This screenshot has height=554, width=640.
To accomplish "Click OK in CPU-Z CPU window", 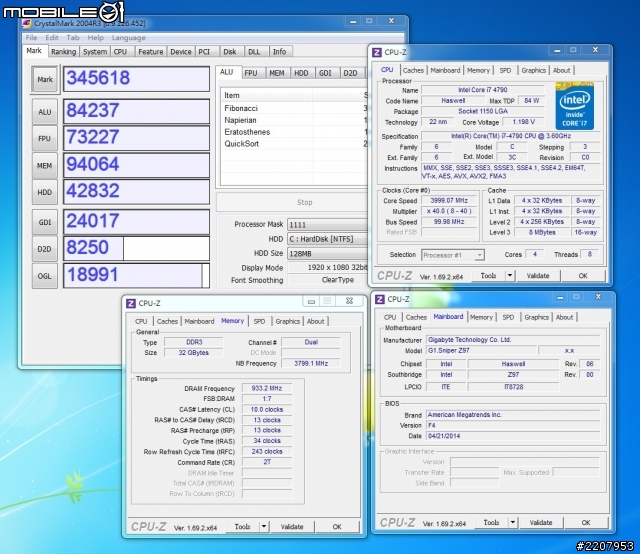I will pyautogui.click(x=583, y=276).
